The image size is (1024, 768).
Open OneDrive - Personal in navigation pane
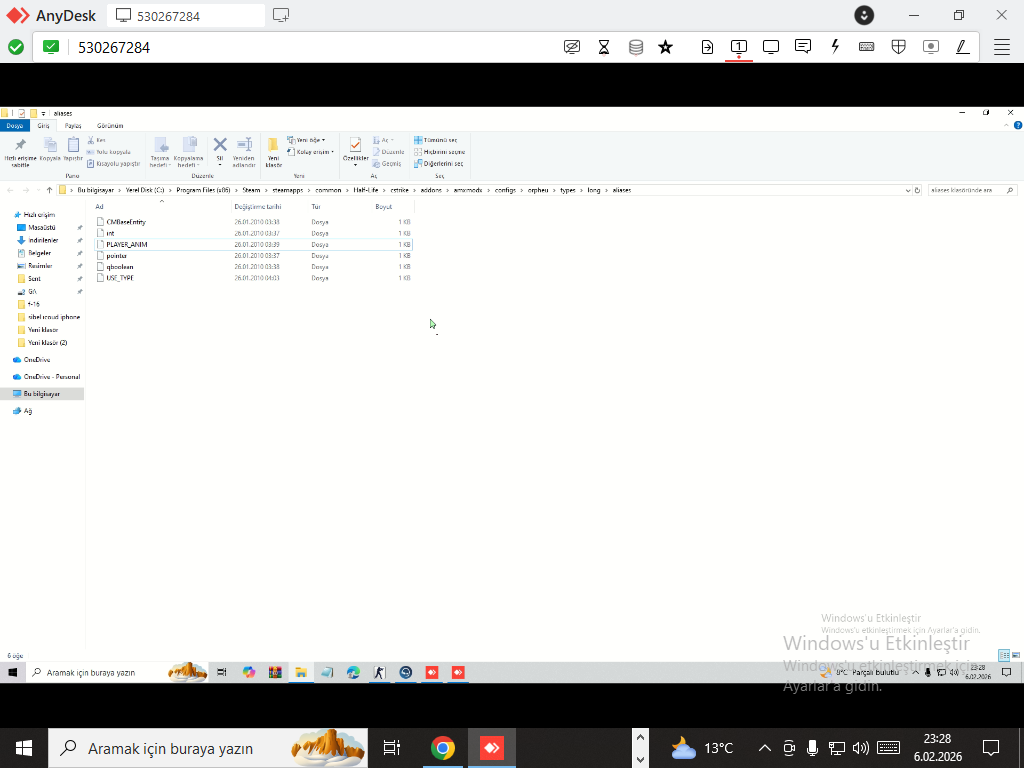[52, 377]
